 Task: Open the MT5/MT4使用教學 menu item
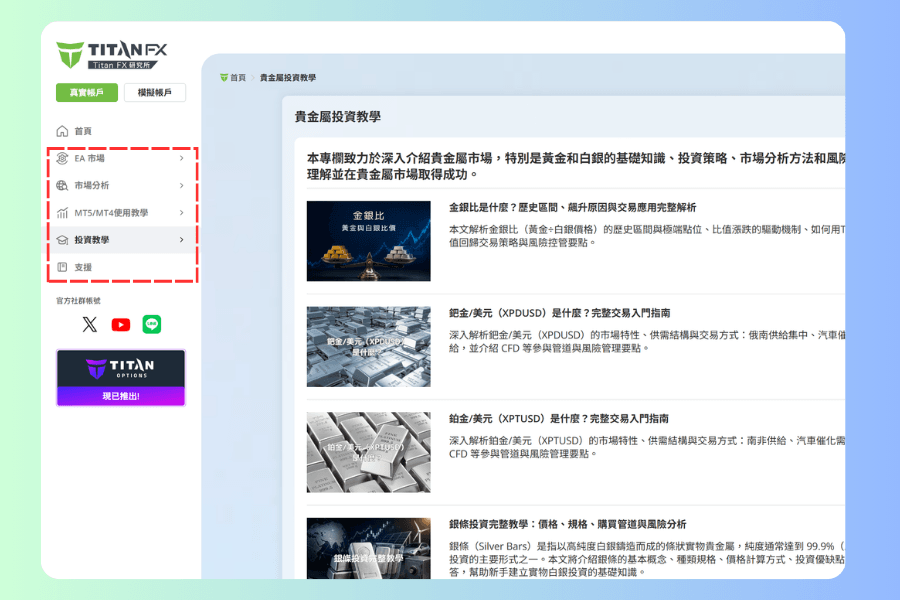(121, 212)
